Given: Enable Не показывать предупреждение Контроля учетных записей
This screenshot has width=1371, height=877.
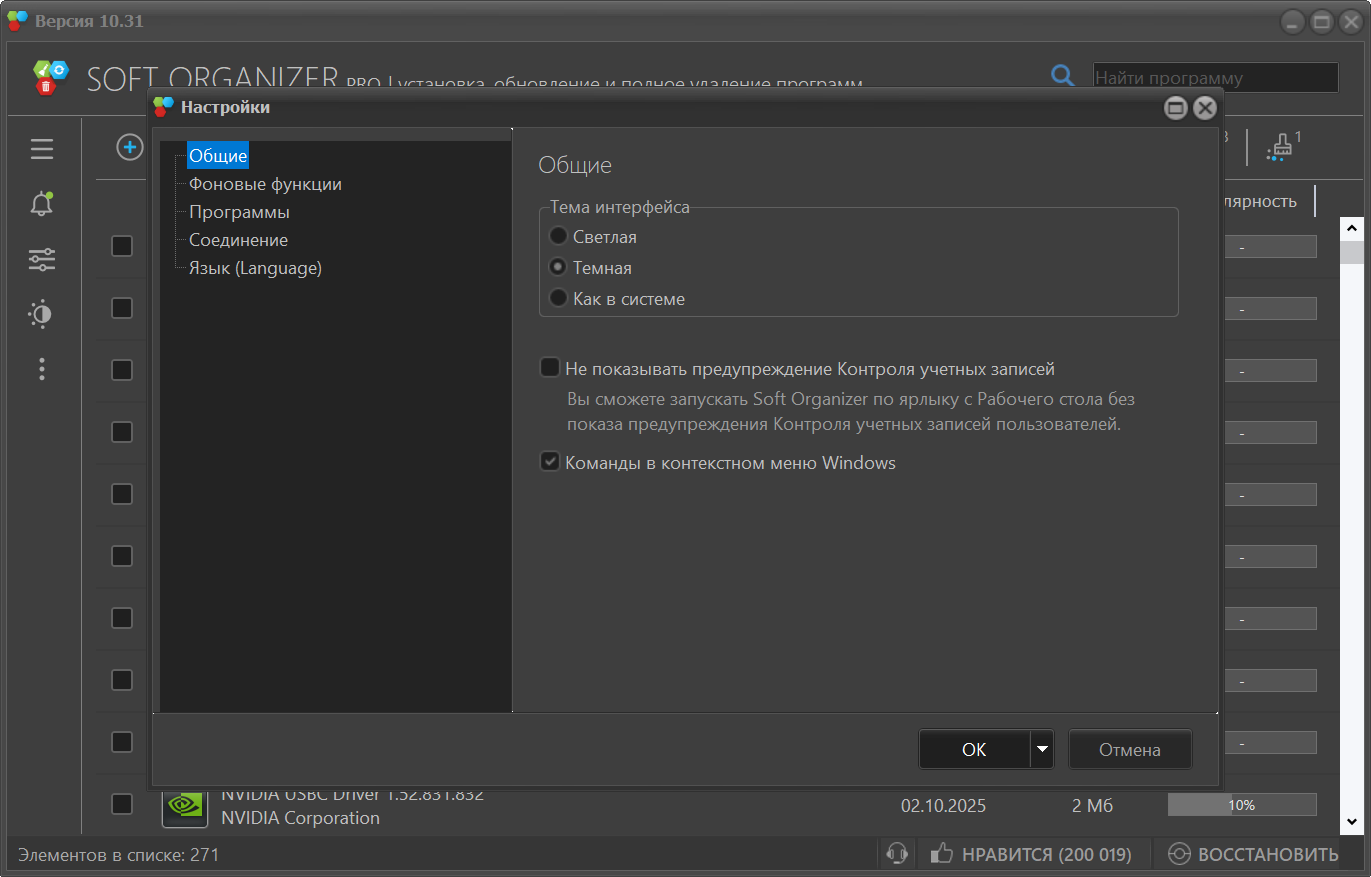Looking at the screenshot, I should tap(550, 368).
